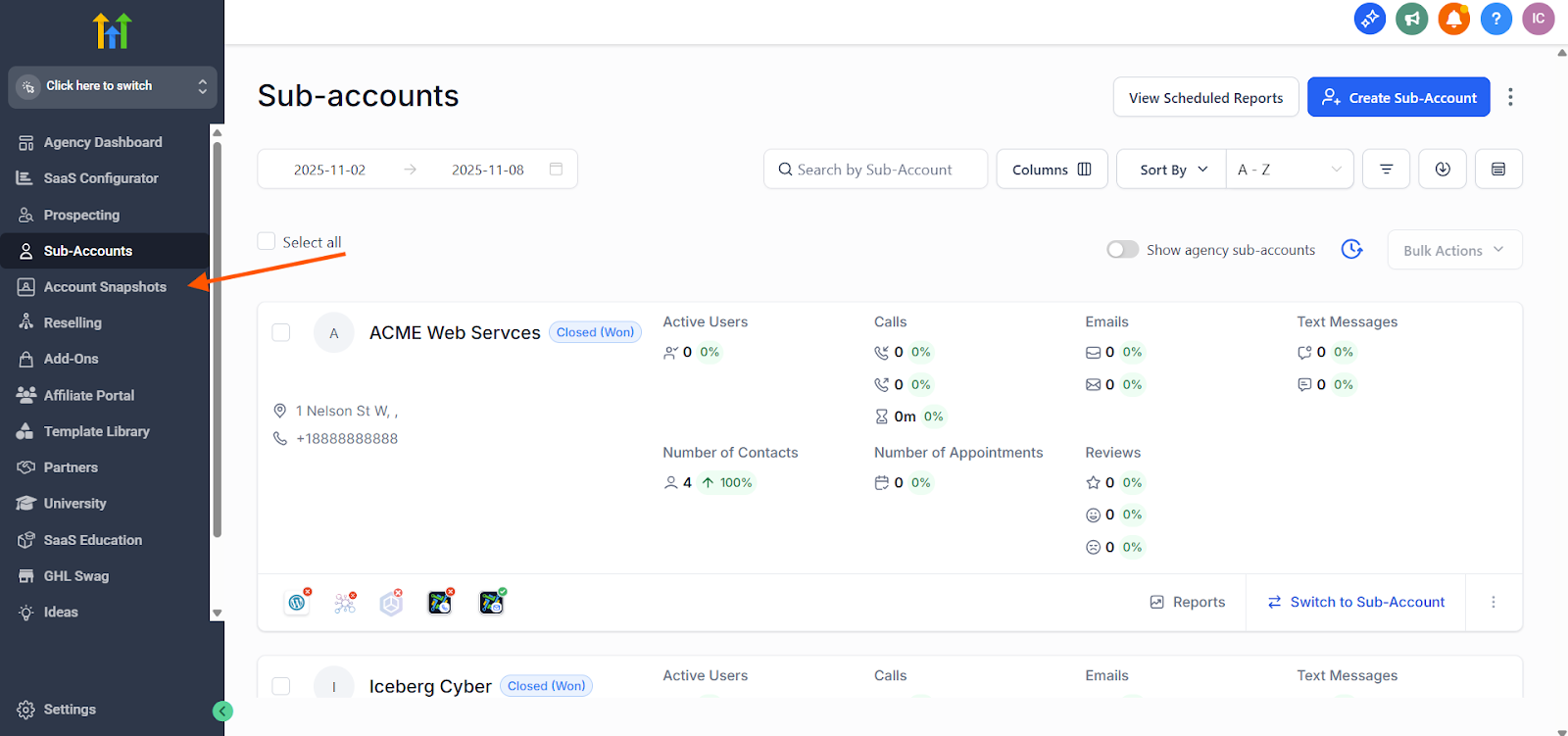
Task: Click the app icon with red badge
Action: click(440, 603)
